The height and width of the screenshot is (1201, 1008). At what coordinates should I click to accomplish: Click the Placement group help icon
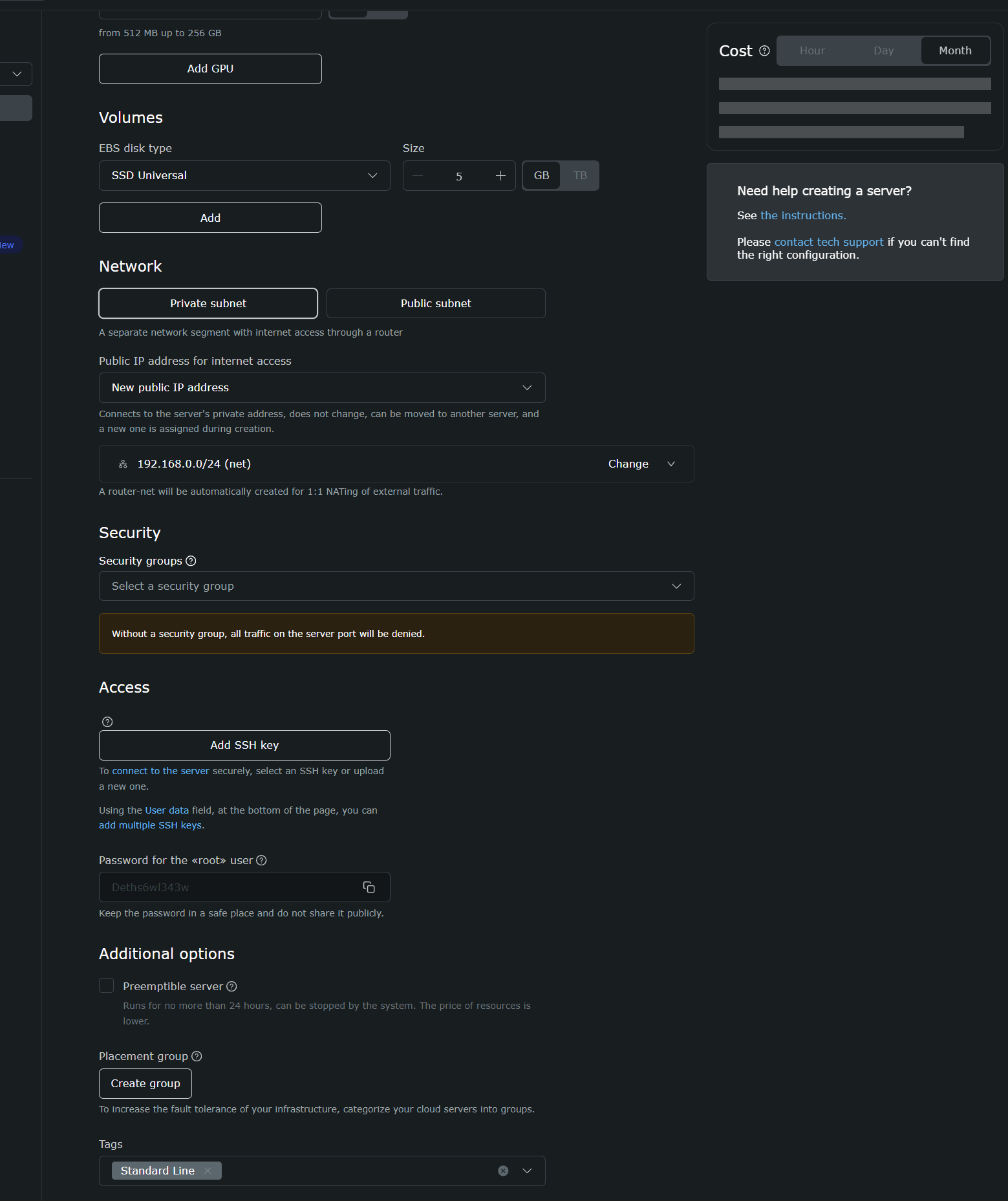tap(197, 1056)
